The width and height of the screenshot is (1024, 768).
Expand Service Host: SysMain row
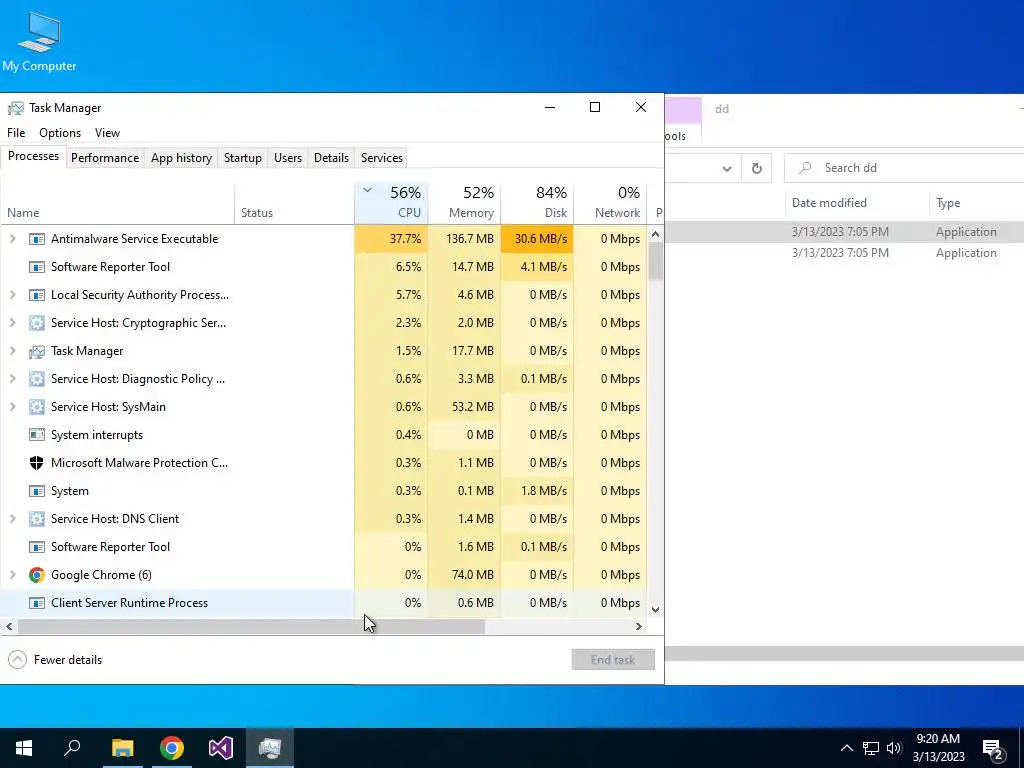(12, 407)
